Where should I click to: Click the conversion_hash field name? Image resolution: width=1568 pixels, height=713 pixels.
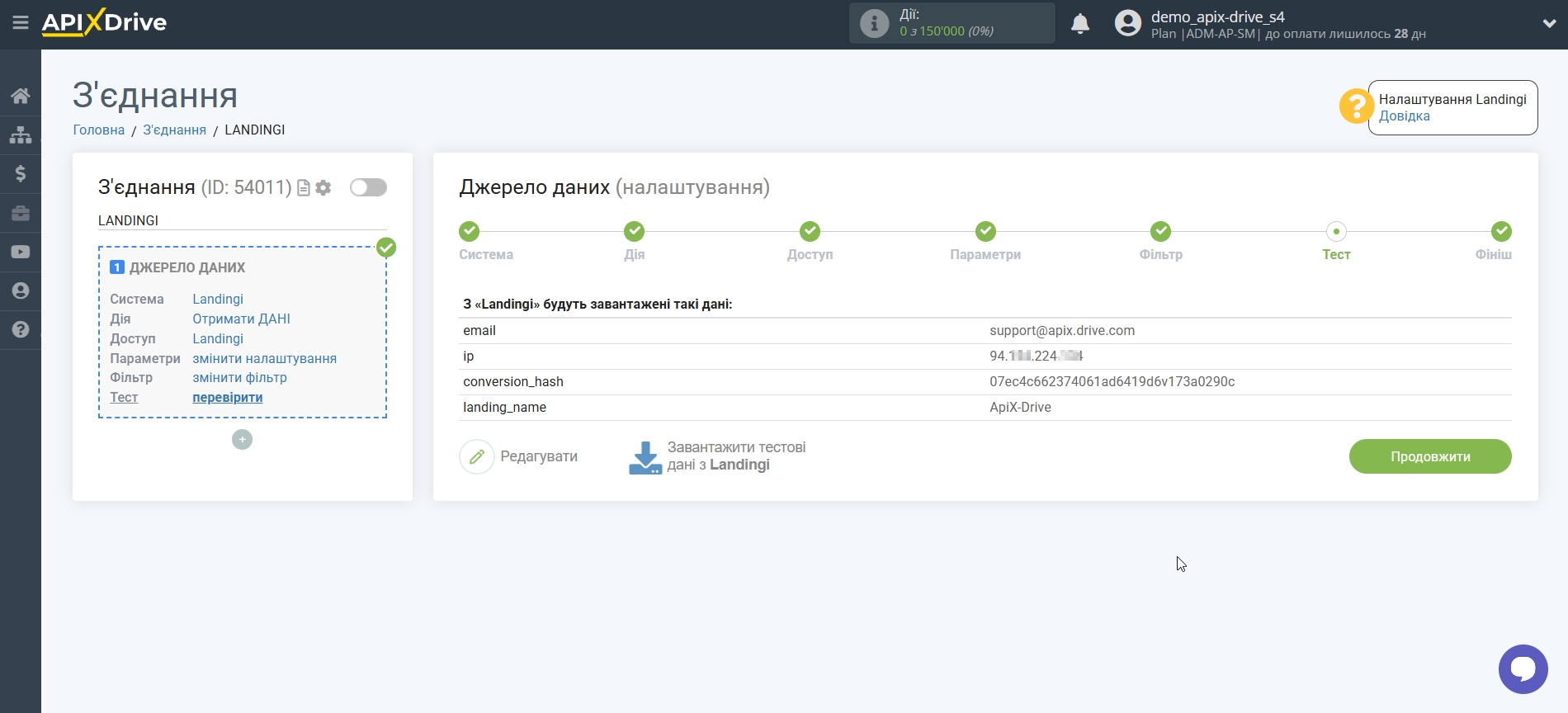[x=513, y=381]
